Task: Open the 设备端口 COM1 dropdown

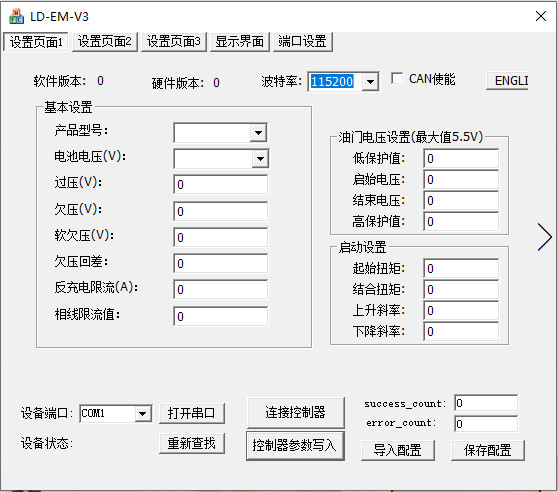Action: pyautogui.click(x=142, y=414)
